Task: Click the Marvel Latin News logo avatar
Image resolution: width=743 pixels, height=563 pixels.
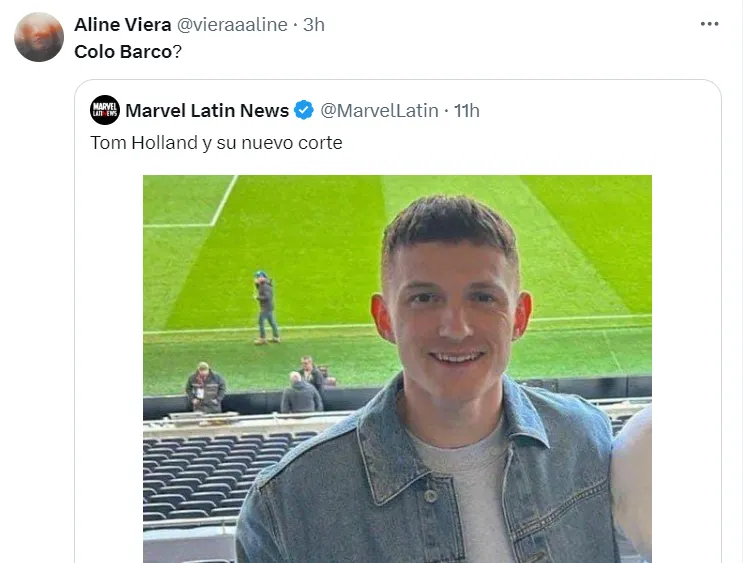Action: coord(105,110)
